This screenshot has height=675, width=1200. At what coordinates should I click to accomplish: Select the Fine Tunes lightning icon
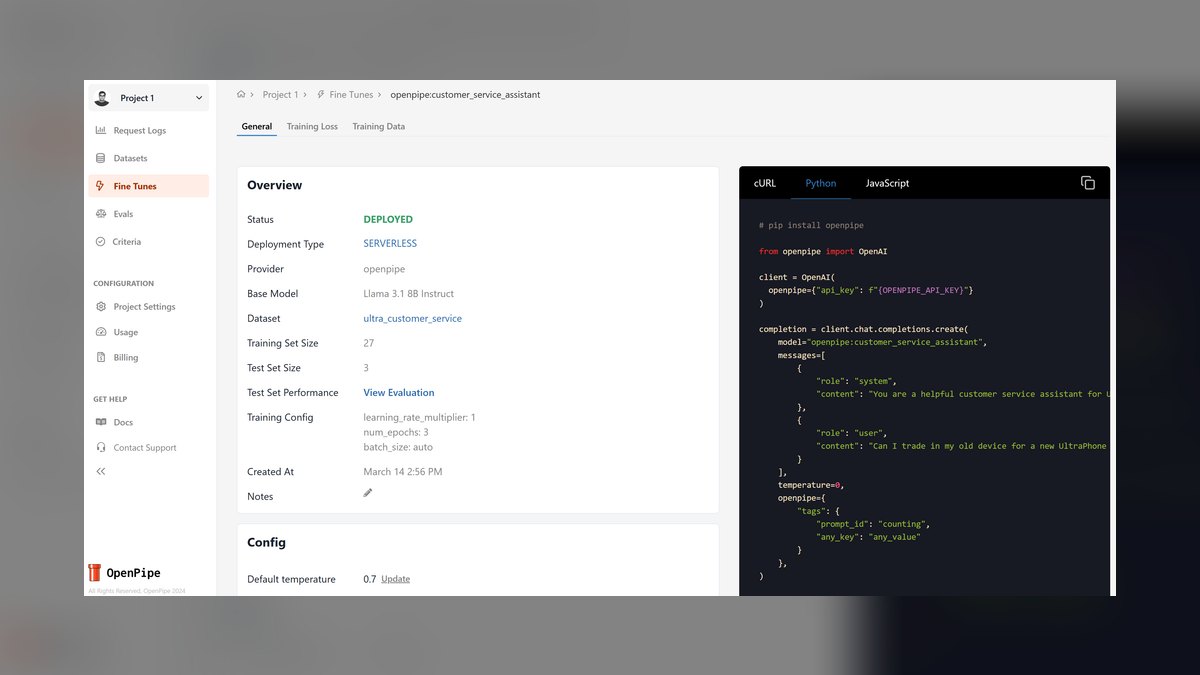(100, 186)
